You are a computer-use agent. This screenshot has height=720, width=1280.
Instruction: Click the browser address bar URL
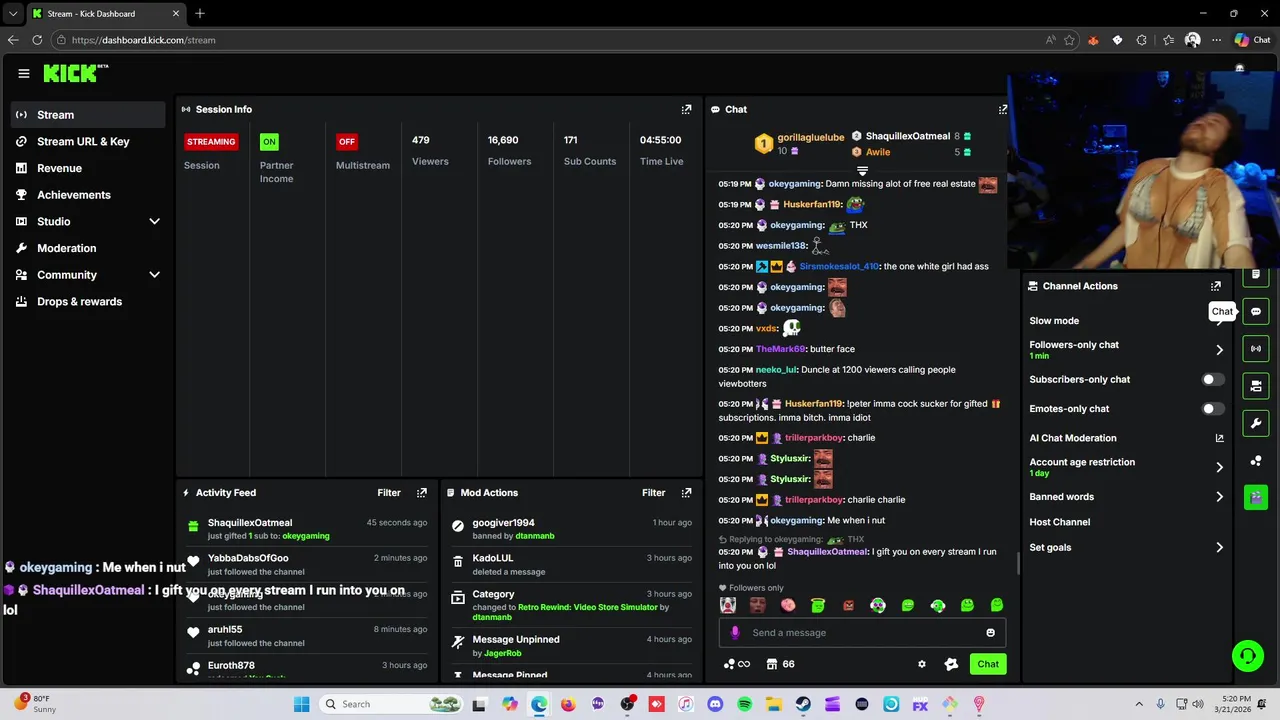pos(144,40)
